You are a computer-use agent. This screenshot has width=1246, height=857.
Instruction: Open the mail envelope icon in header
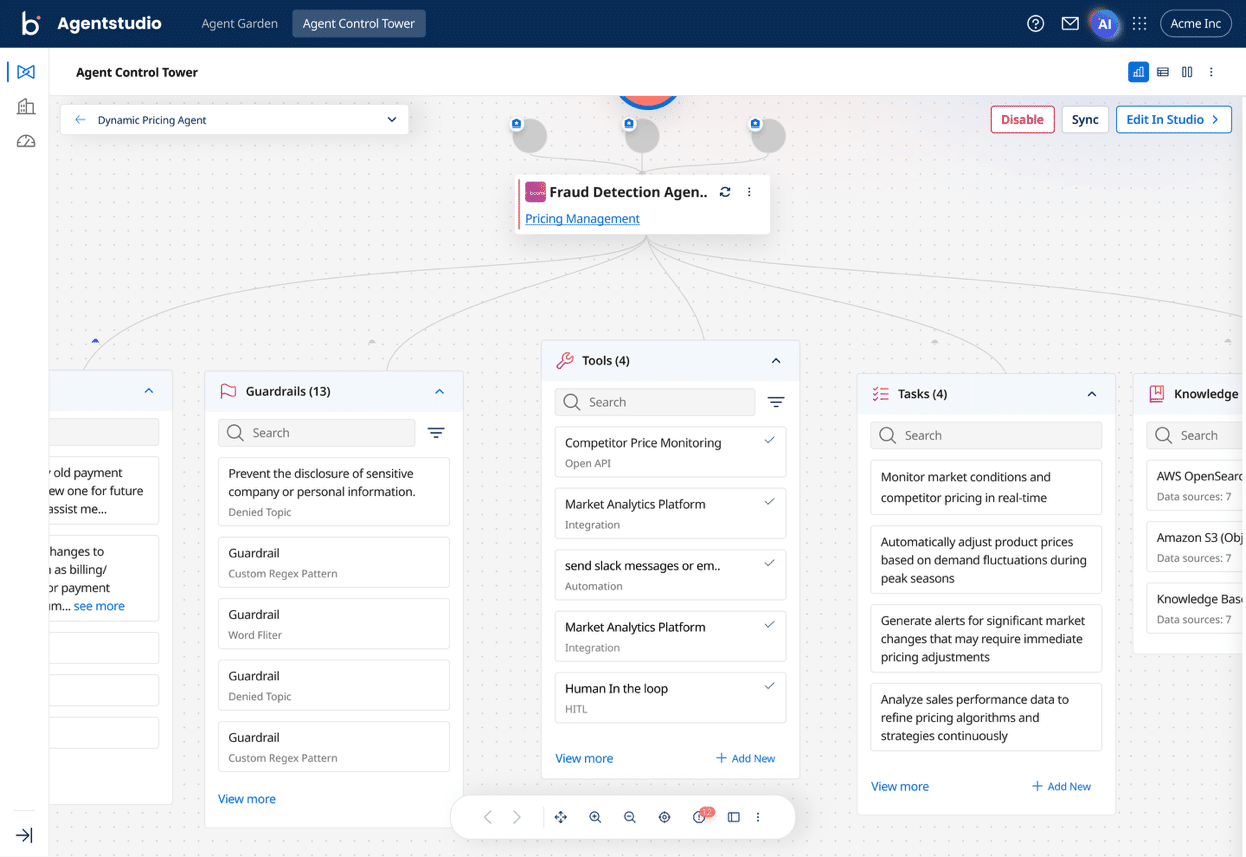tap(1070, 23)
